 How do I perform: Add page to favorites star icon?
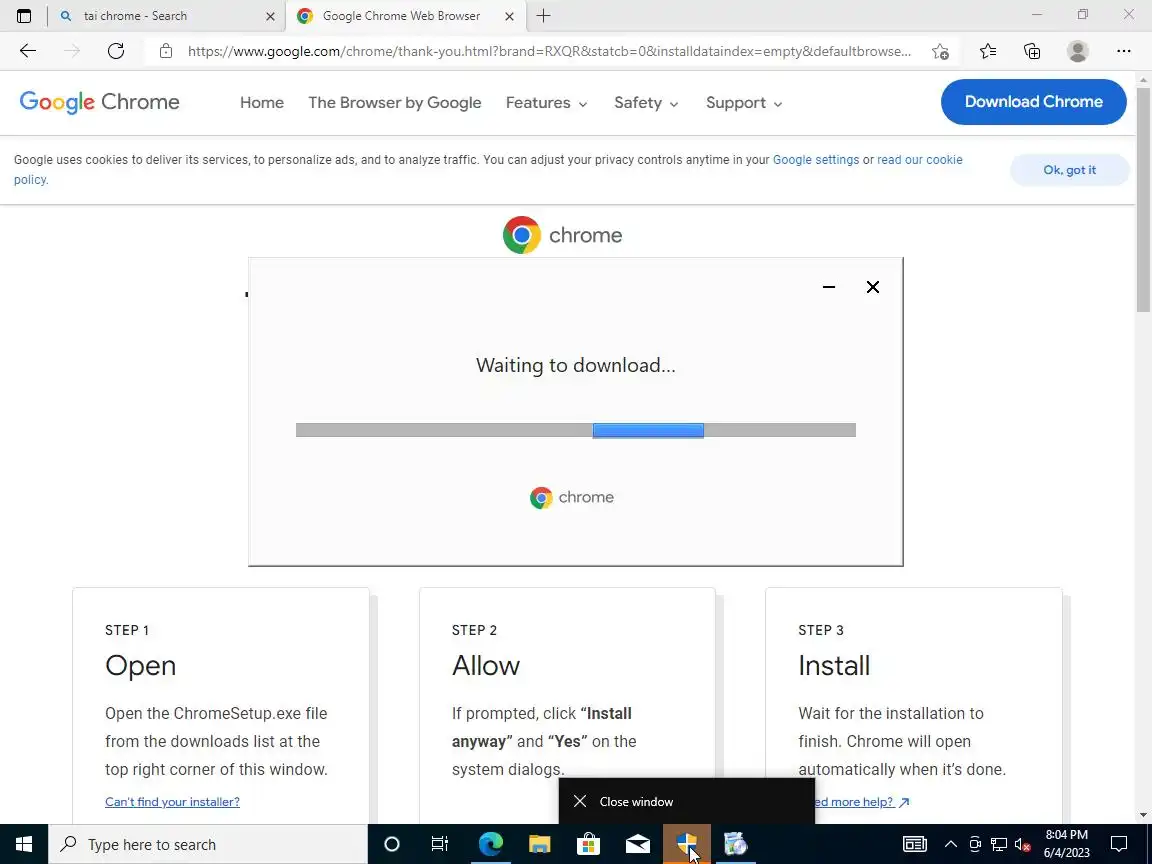coord(940,51)
